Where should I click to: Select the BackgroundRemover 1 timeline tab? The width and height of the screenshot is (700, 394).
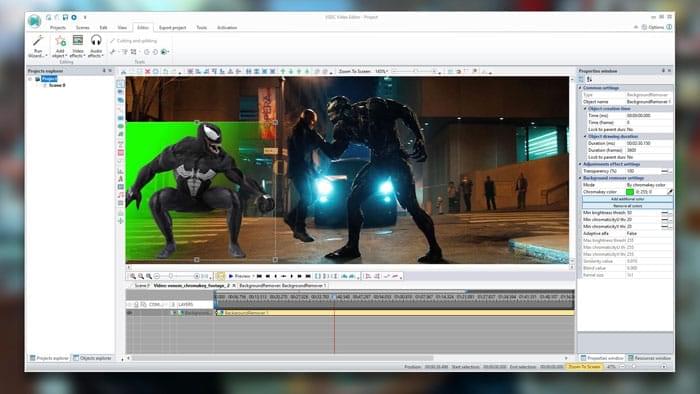(x=283, y=286)
